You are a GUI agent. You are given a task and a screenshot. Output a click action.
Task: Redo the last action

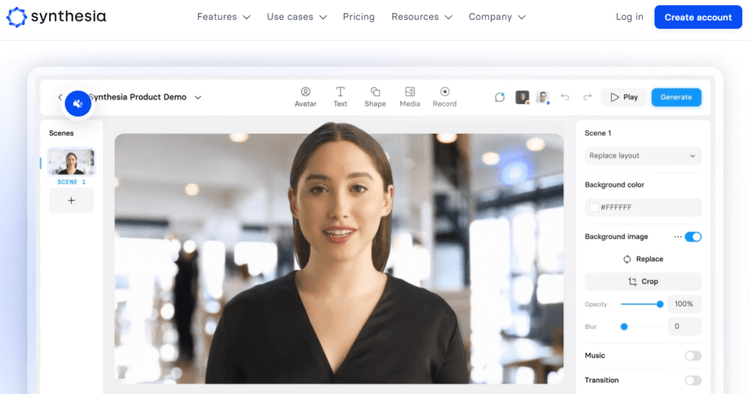point(587,97)
